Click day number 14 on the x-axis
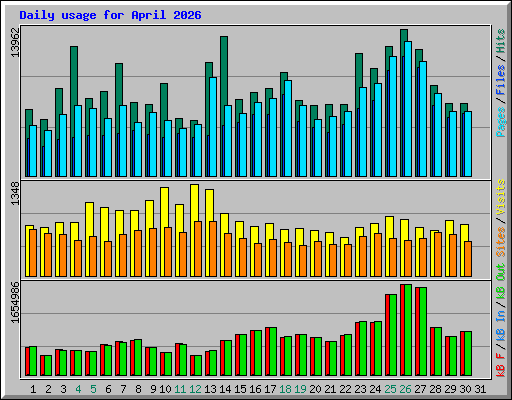512x400 pixels. (x=225, y=389)
